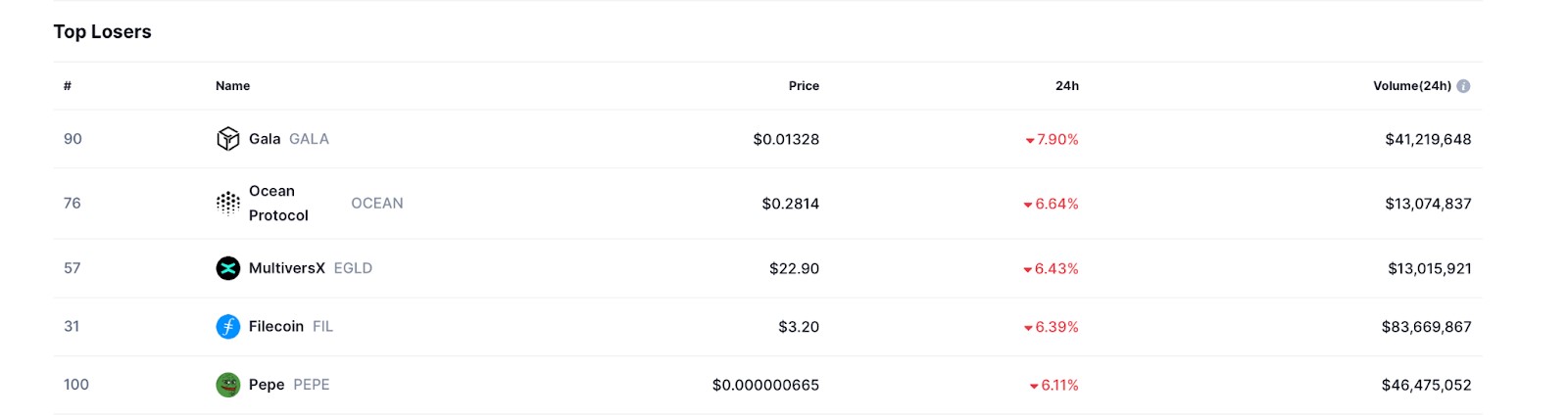Click the MultiversX black X logo
This screenshot has height=418, width=1568.
click(x=227, y=268)
